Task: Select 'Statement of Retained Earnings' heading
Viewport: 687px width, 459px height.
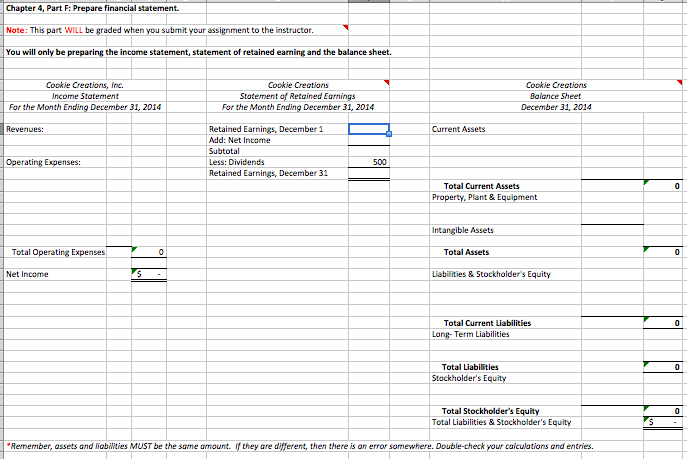Action: pyautogui.click(x=297, y=96)
